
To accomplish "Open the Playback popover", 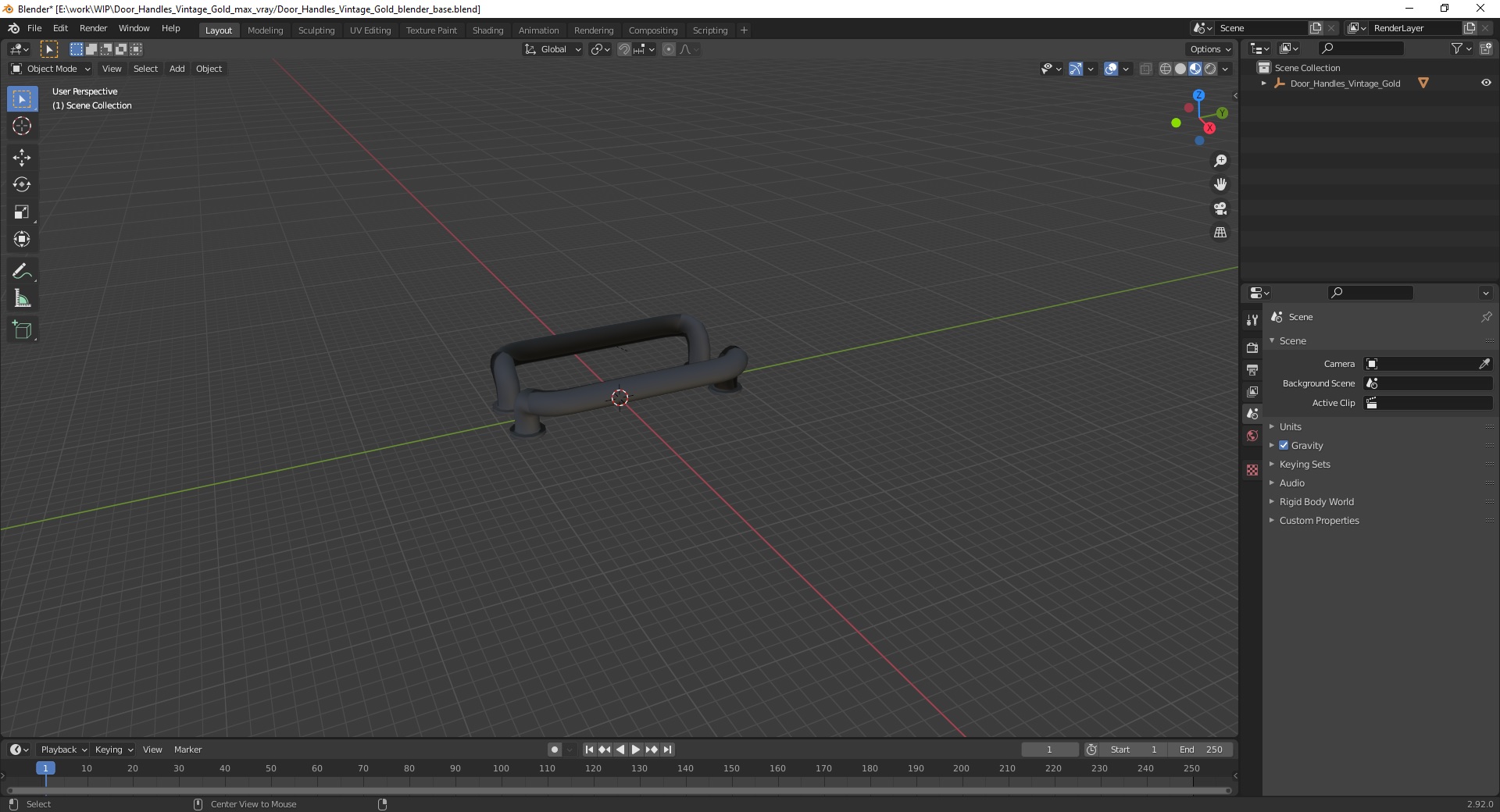I will (x=63, y=750).
